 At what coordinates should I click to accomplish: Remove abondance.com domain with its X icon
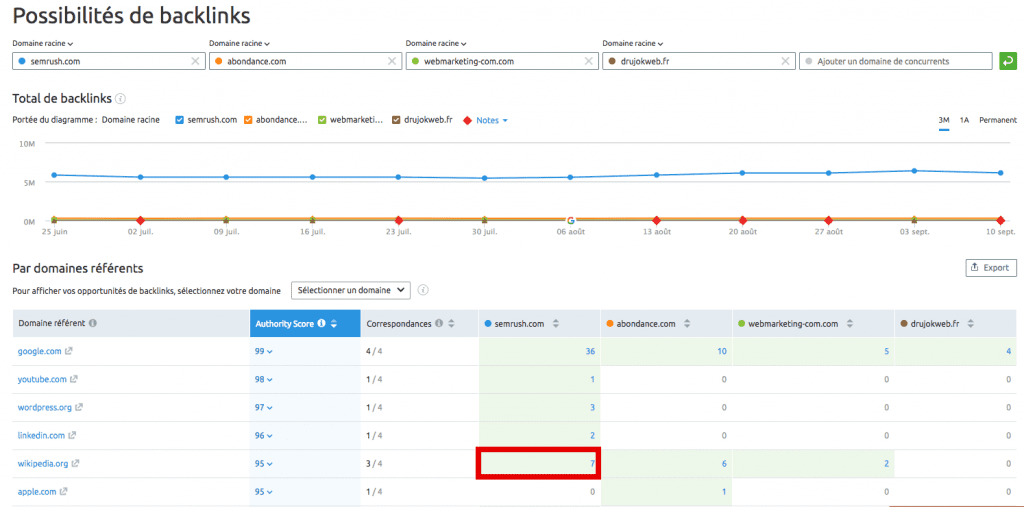coord(392,61)
